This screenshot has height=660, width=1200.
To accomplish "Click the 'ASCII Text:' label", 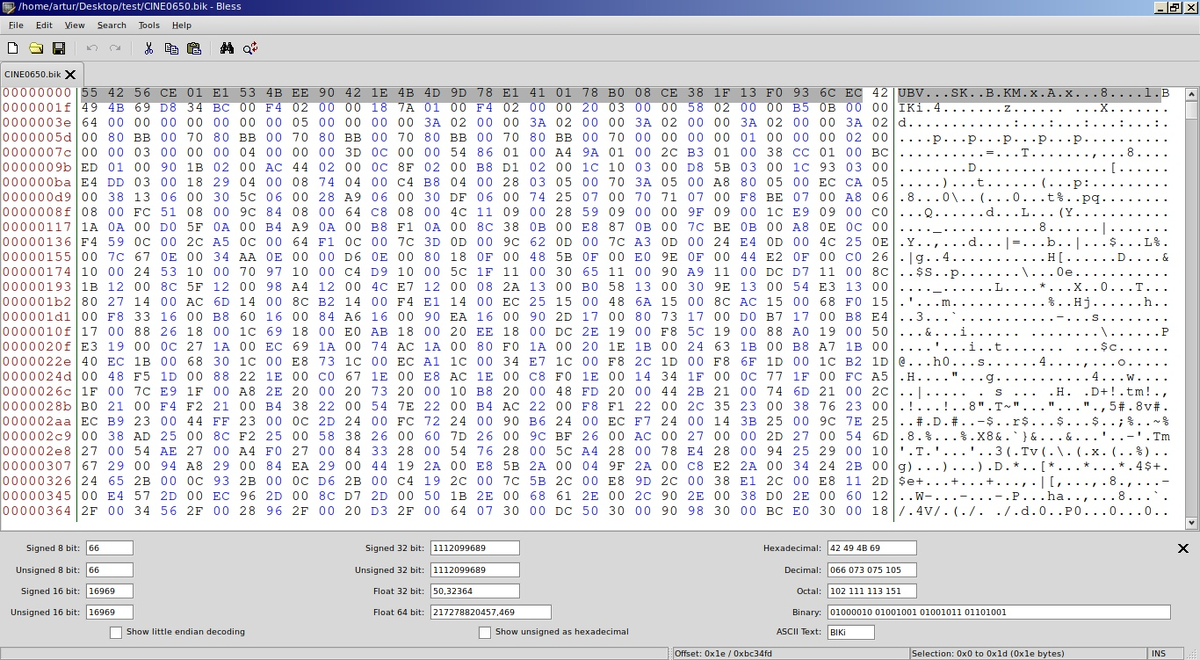I will [x=798, y=632].
